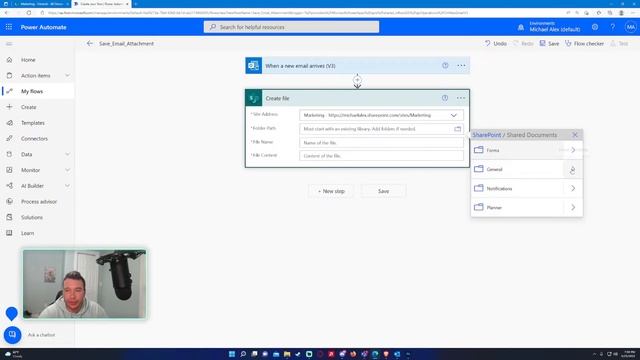This screenshot has height=360, width=640.
Task: Run Flow checker
Action: [x=584, y=43]
